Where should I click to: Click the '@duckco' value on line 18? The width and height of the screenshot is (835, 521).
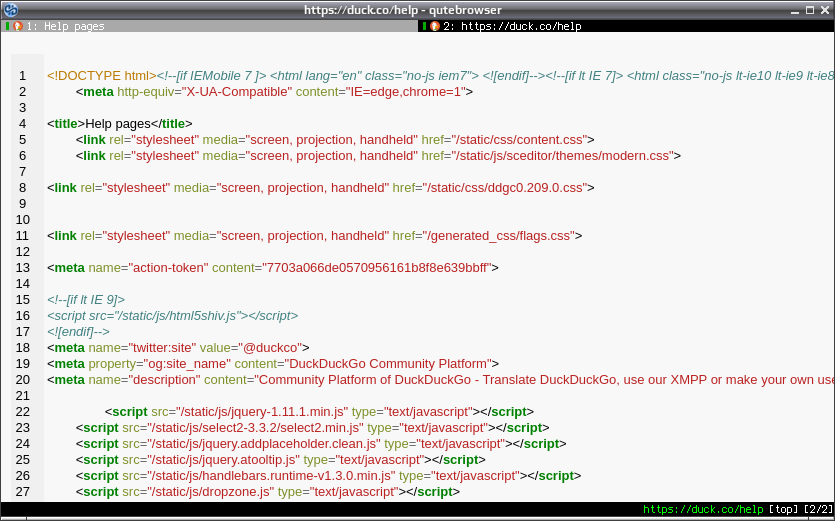(x=271, y=347)
